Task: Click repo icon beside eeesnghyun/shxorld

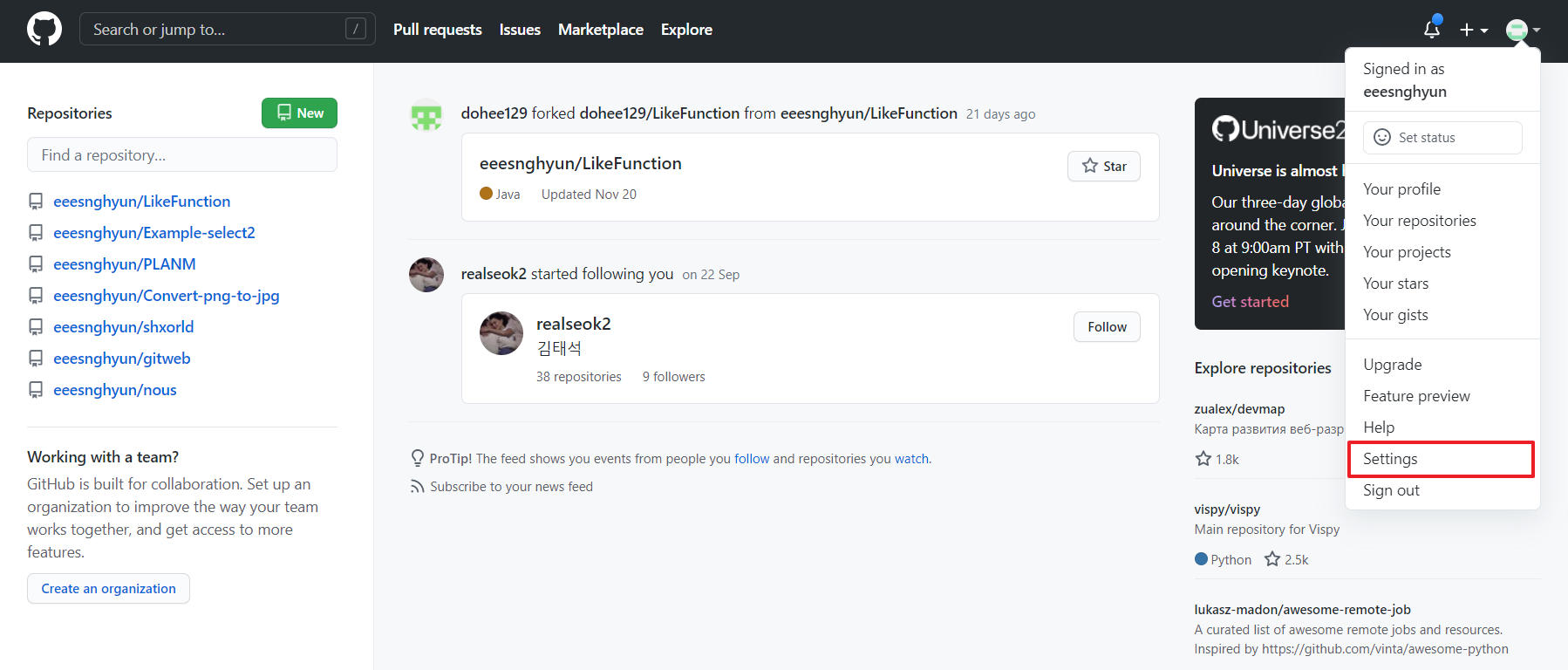Action: (36, 327)
